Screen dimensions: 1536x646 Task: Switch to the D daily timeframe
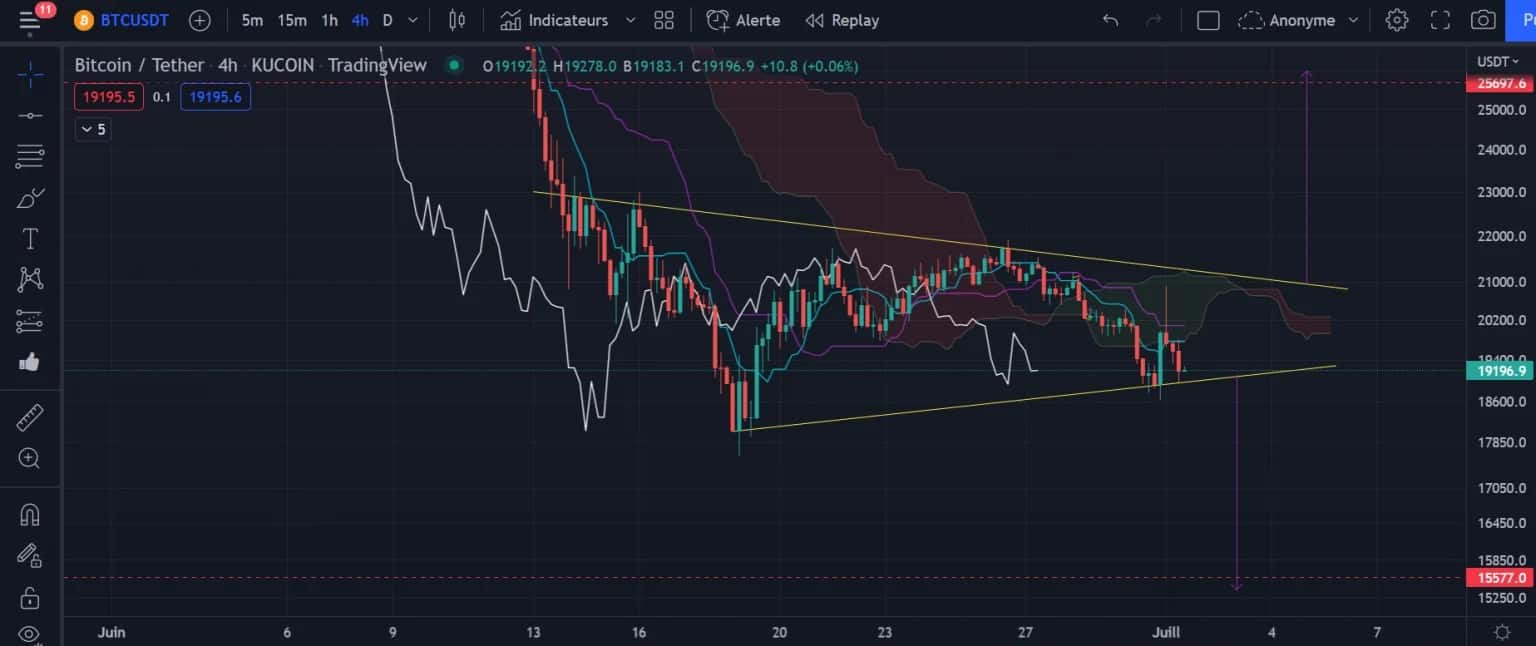click(x=388, y=20)
